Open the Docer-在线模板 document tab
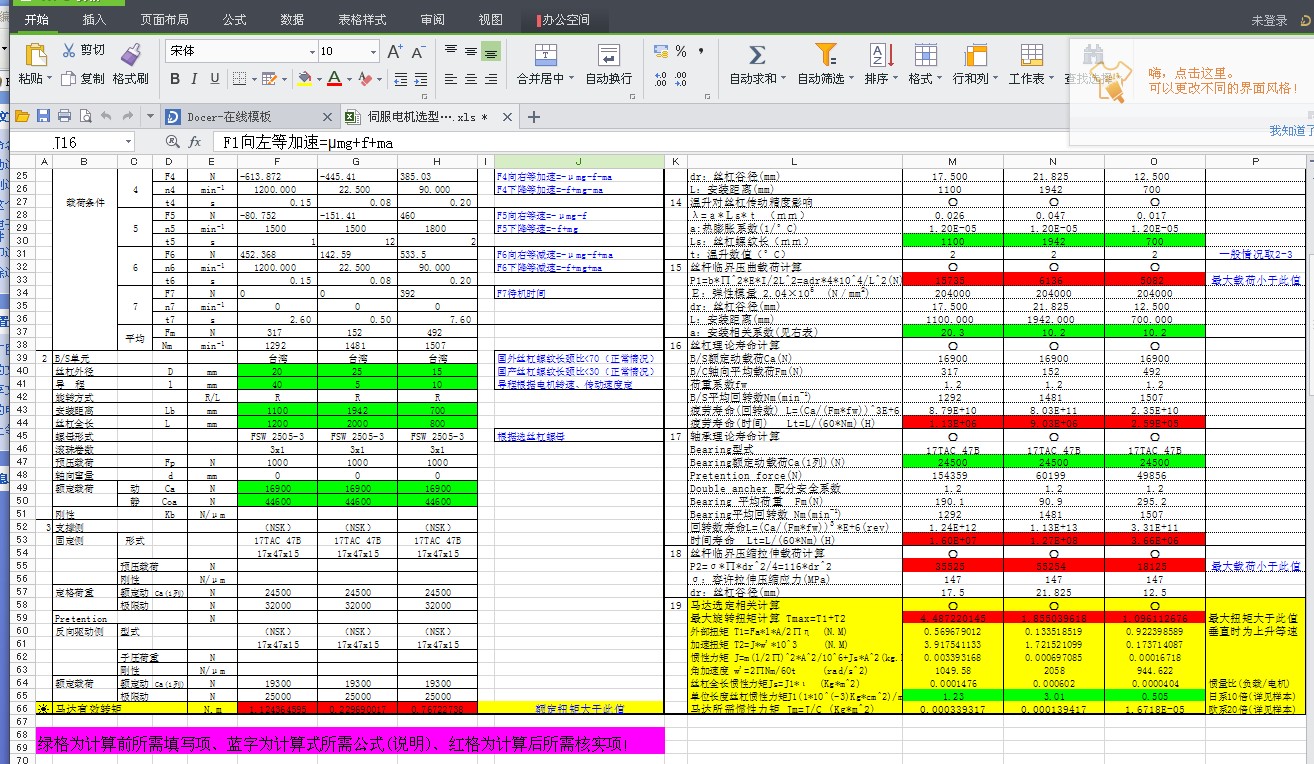 [248, 117]
